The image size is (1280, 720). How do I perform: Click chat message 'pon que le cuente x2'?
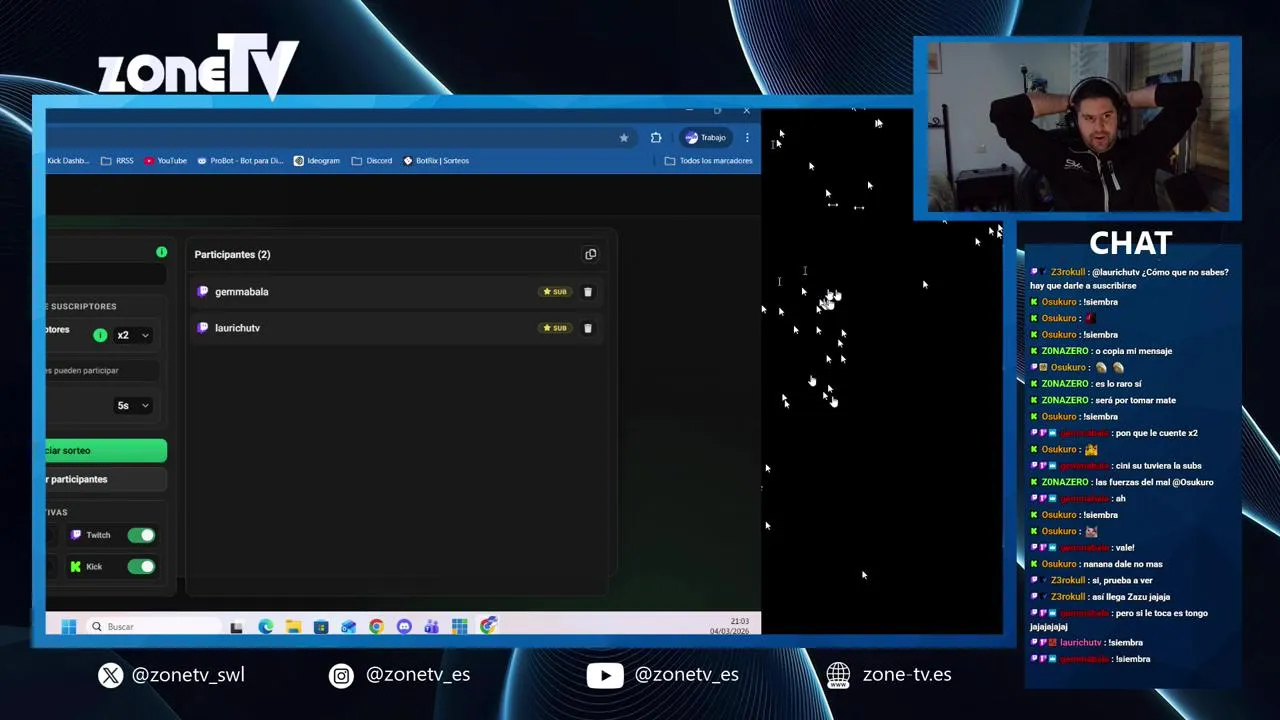(1158, 433)
